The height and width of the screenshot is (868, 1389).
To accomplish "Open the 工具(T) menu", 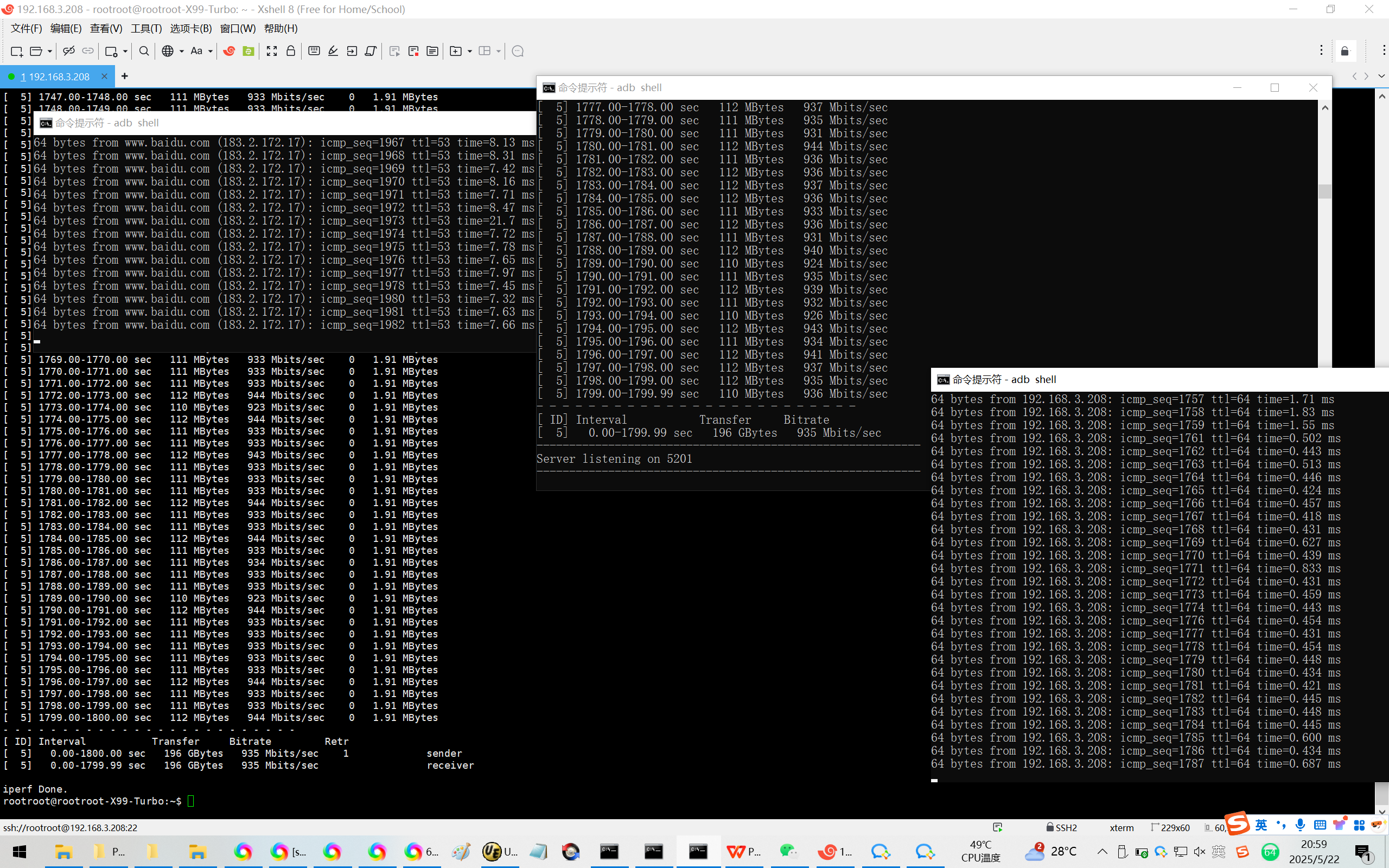I will 146,28.
